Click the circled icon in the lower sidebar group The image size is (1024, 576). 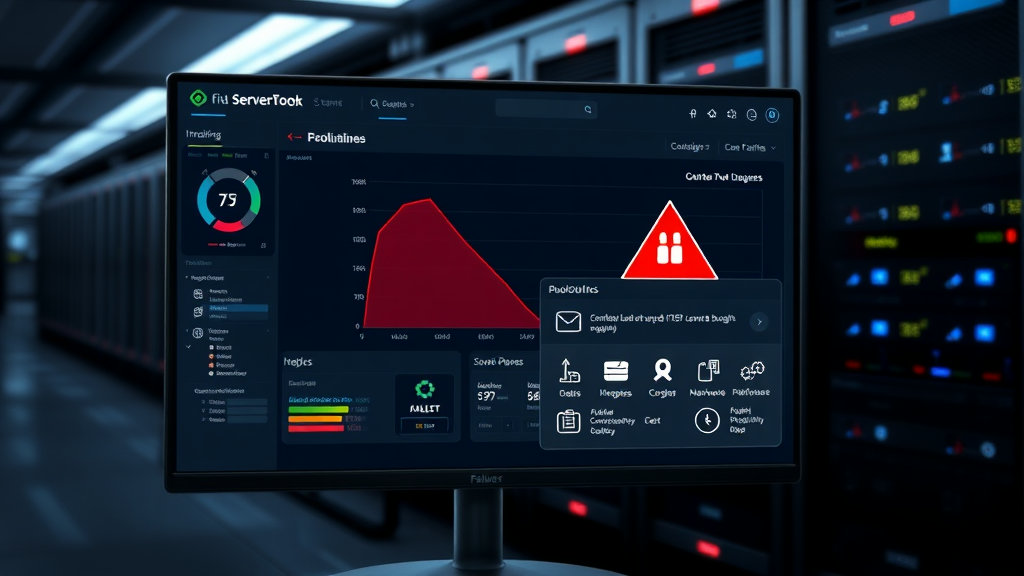coord(198,332)
